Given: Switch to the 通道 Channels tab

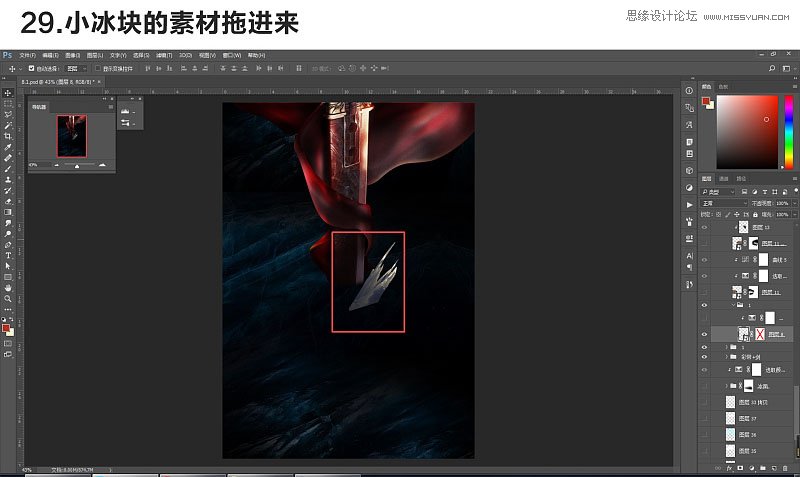Looking at the screenshot, I should pyautogui.click(x=723, y=179).
